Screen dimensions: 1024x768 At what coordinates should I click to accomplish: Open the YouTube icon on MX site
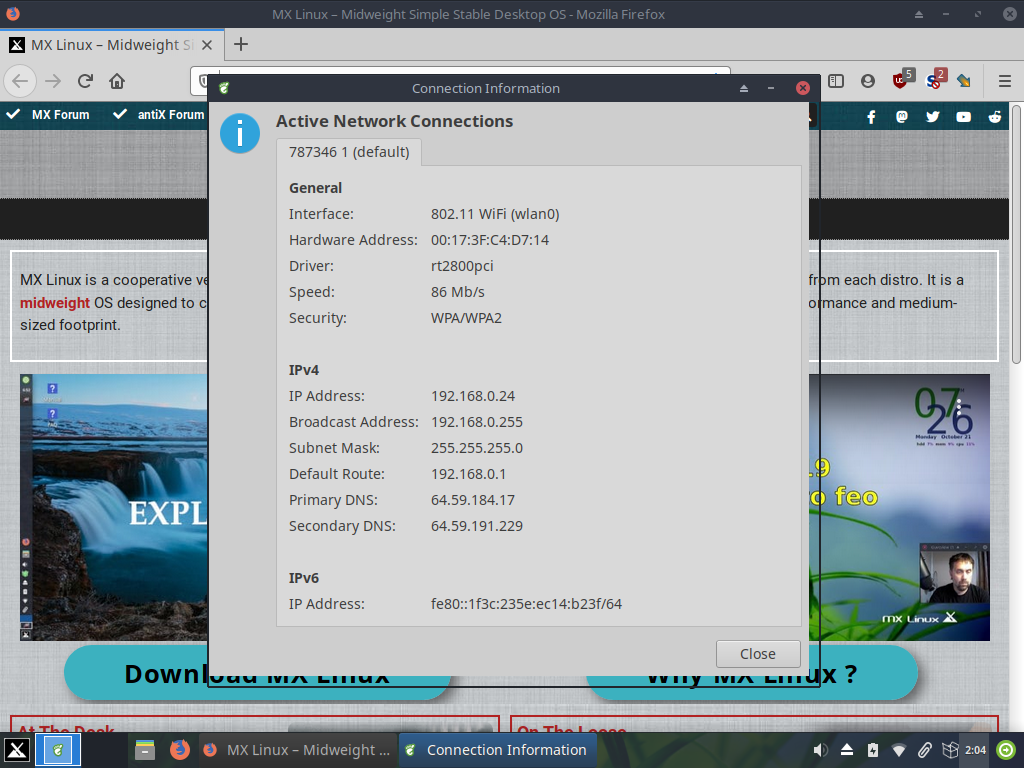pos(963,117)
